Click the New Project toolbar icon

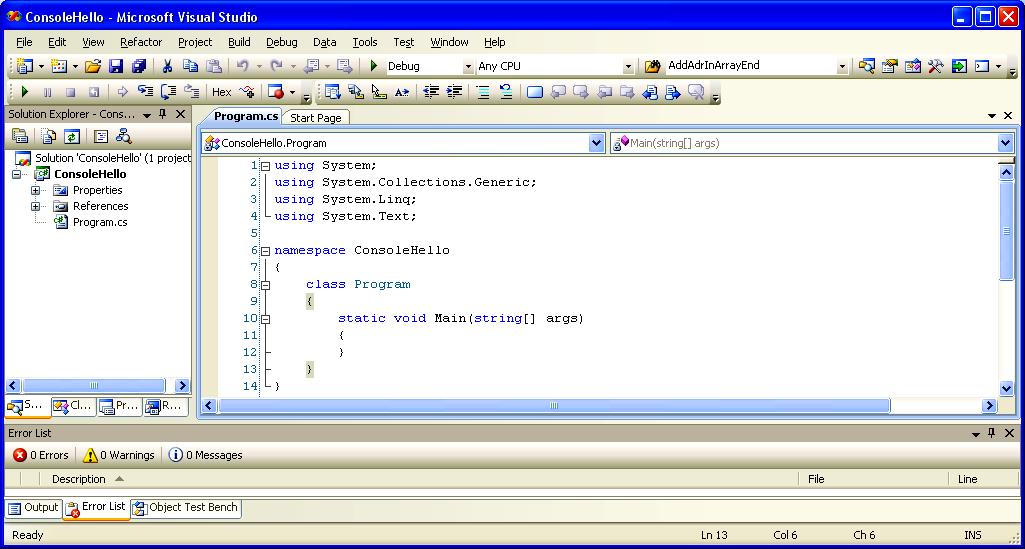[x=25, y=66]
